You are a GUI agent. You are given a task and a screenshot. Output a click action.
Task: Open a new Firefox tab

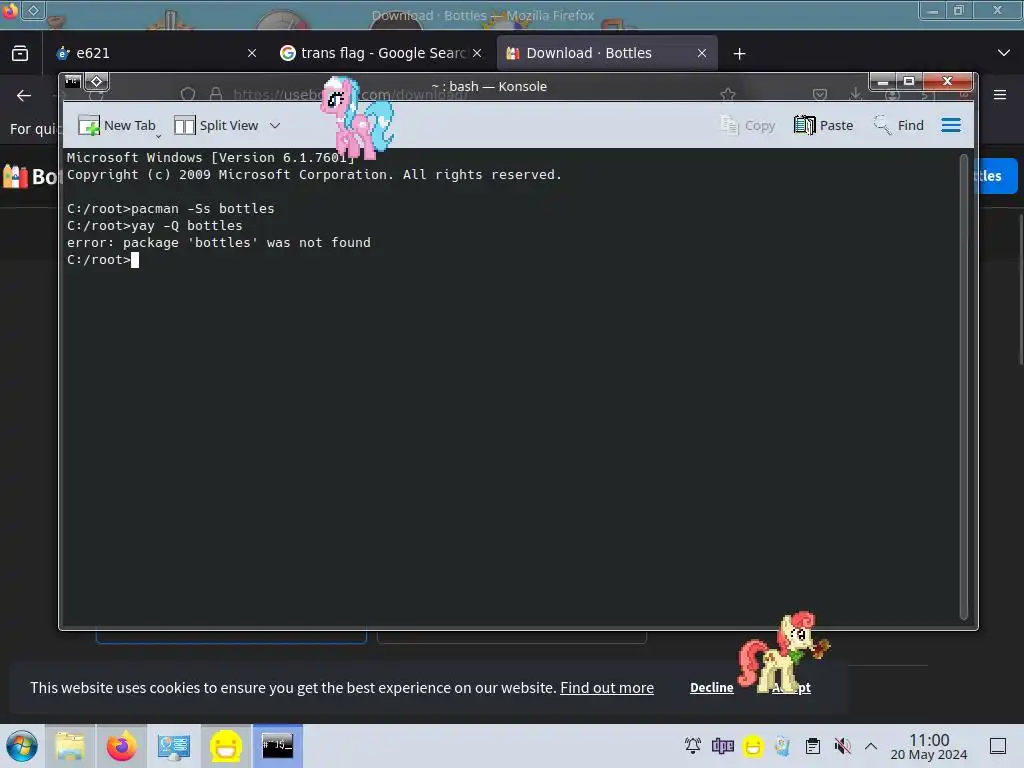click(x=739, y=54)
